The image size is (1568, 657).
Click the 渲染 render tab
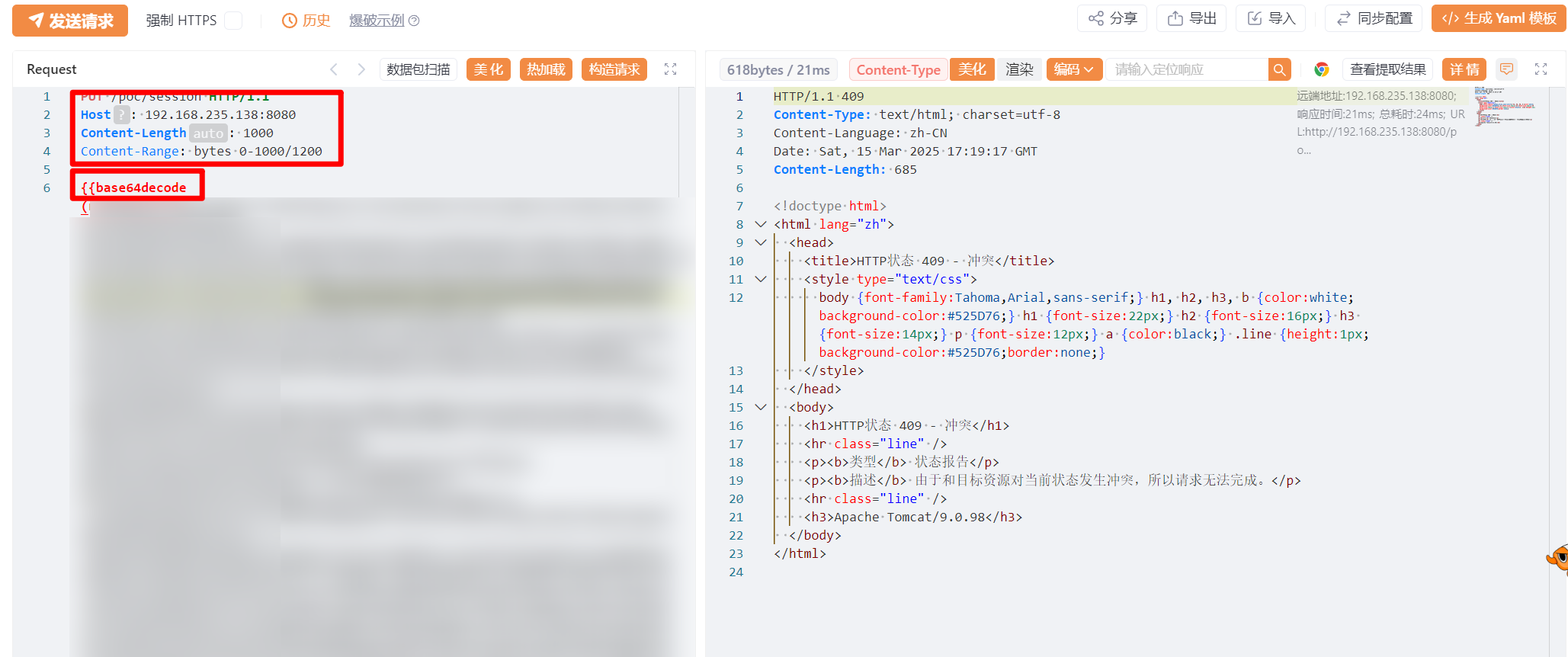point(1018,69)
